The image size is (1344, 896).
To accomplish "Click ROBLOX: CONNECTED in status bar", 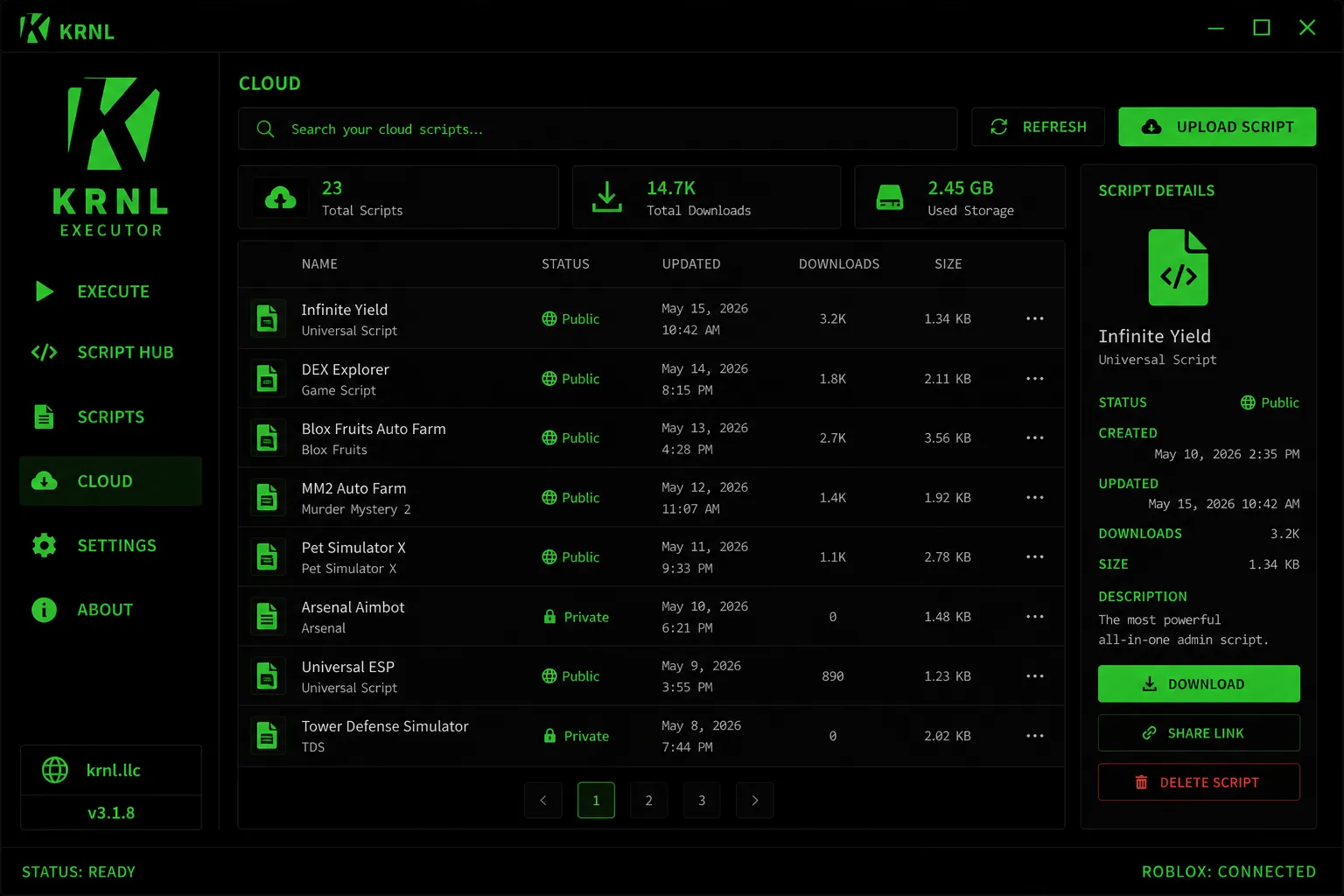I will (x=1228, y=872).
